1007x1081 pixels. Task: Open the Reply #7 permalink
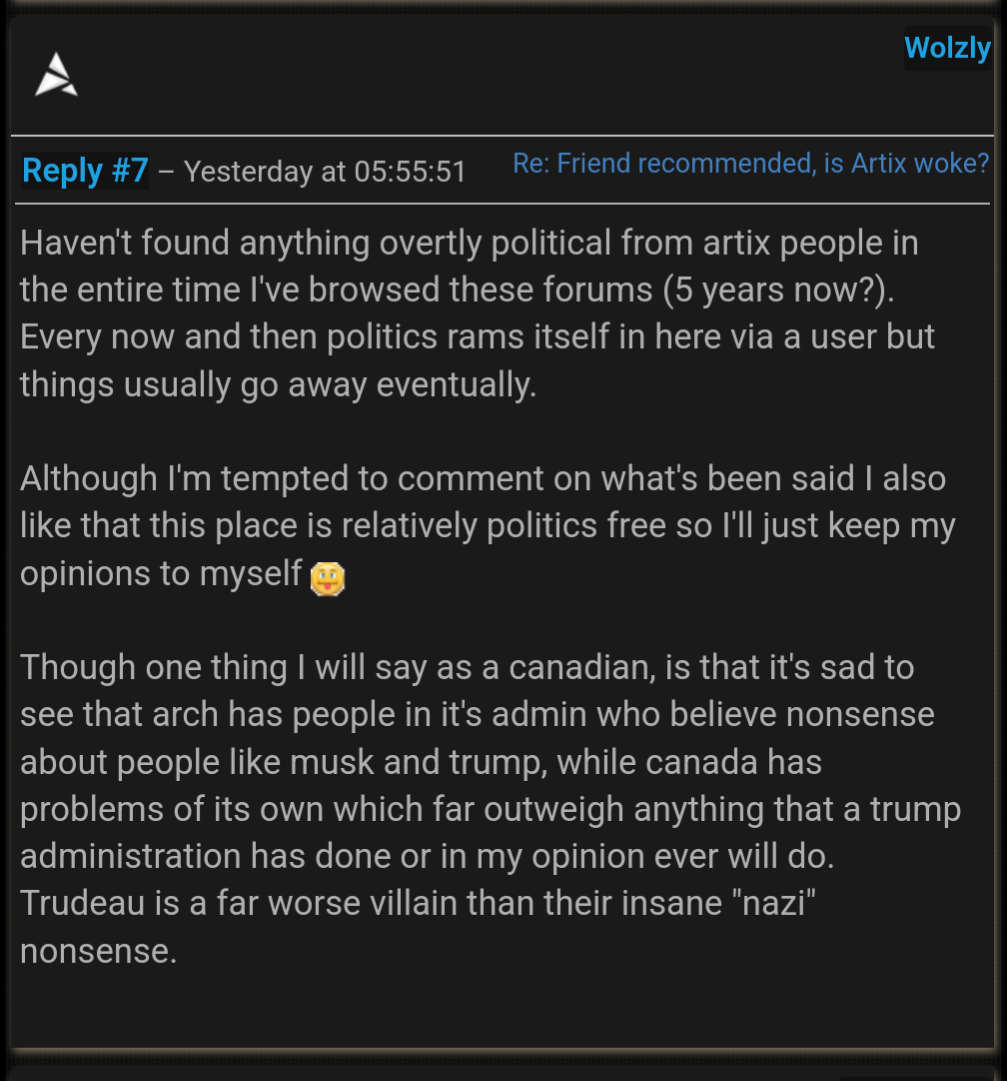(85, 170)
